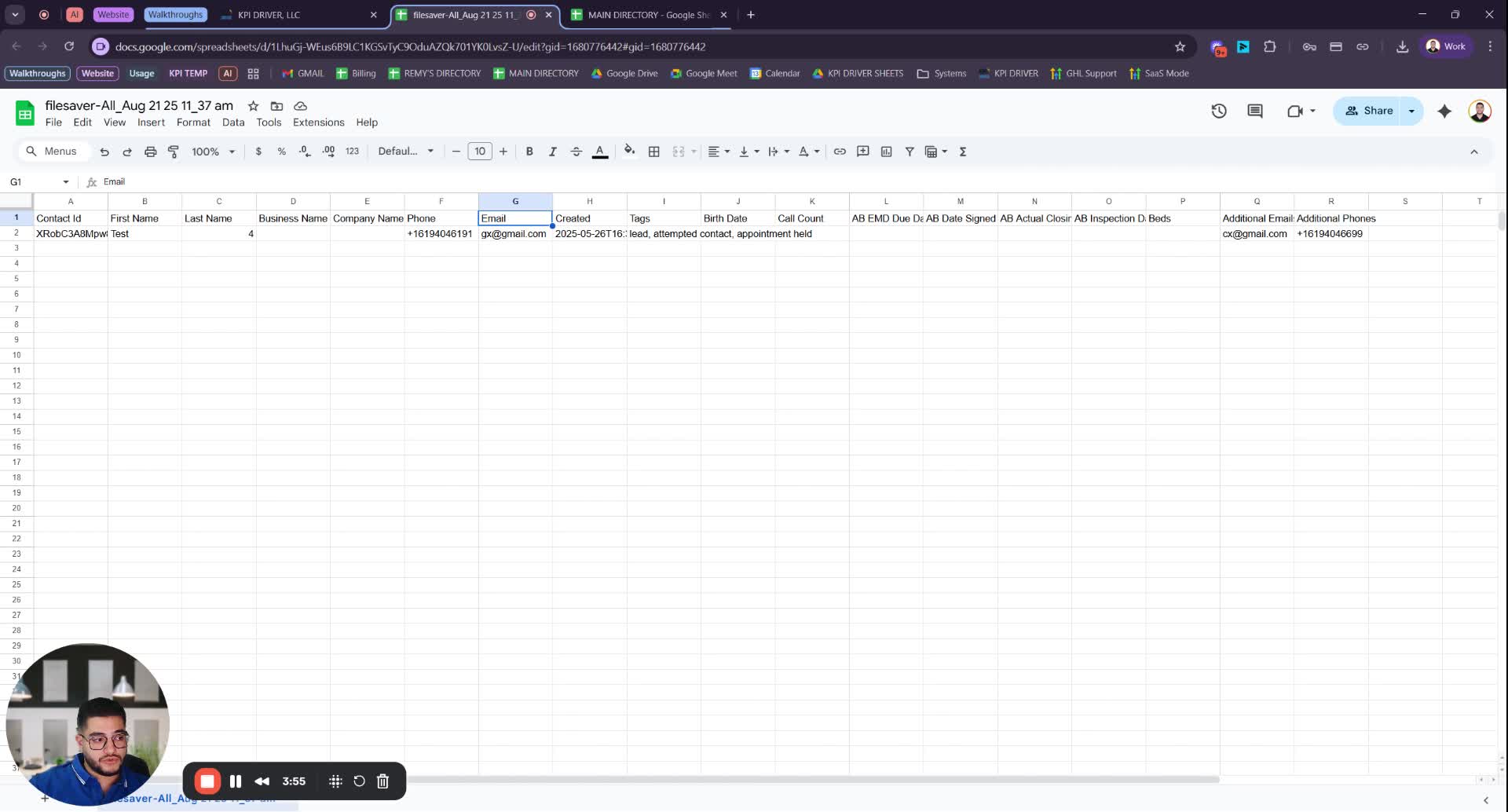
Task: Open the Edit menu
Action: tap(82, 123)
